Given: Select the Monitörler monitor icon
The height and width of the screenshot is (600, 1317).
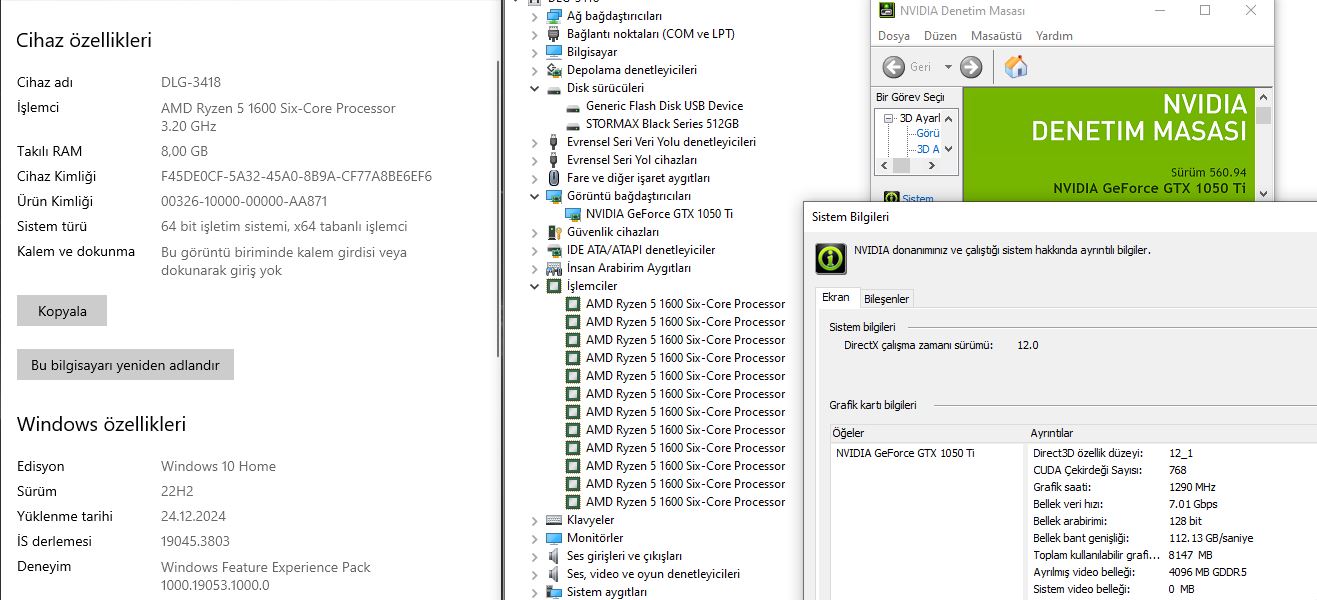Looking at the screenshot, I should (554, 538).
